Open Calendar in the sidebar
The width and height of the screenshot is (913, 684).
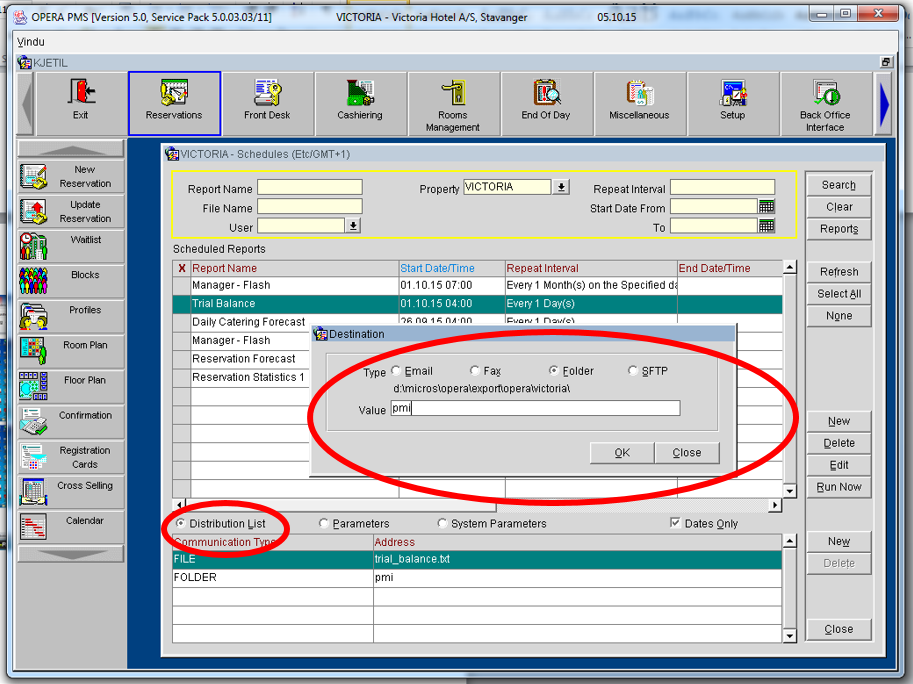click(71, 527)
